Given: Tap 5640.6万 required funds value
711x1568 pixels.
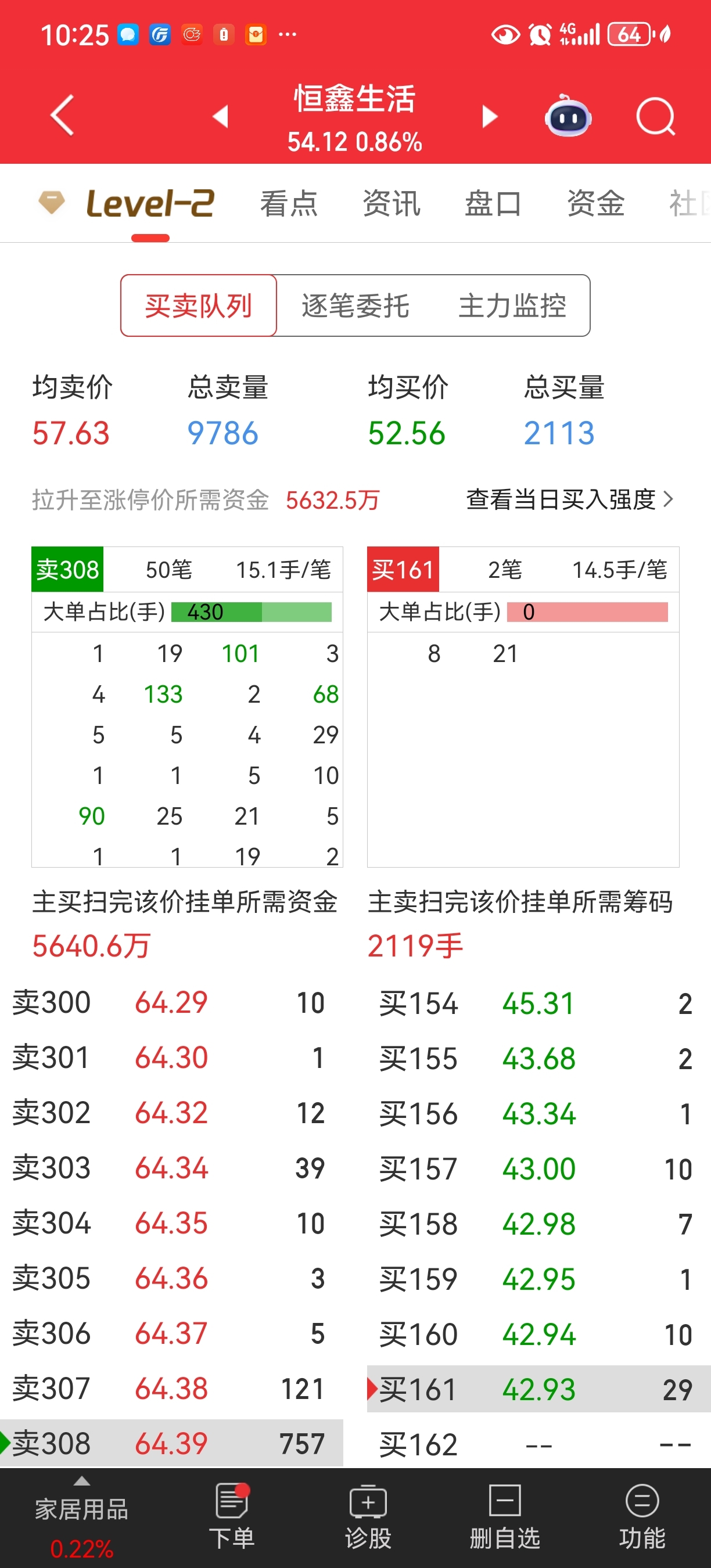Looking at the screenshot, I should [x=91, y=947].
